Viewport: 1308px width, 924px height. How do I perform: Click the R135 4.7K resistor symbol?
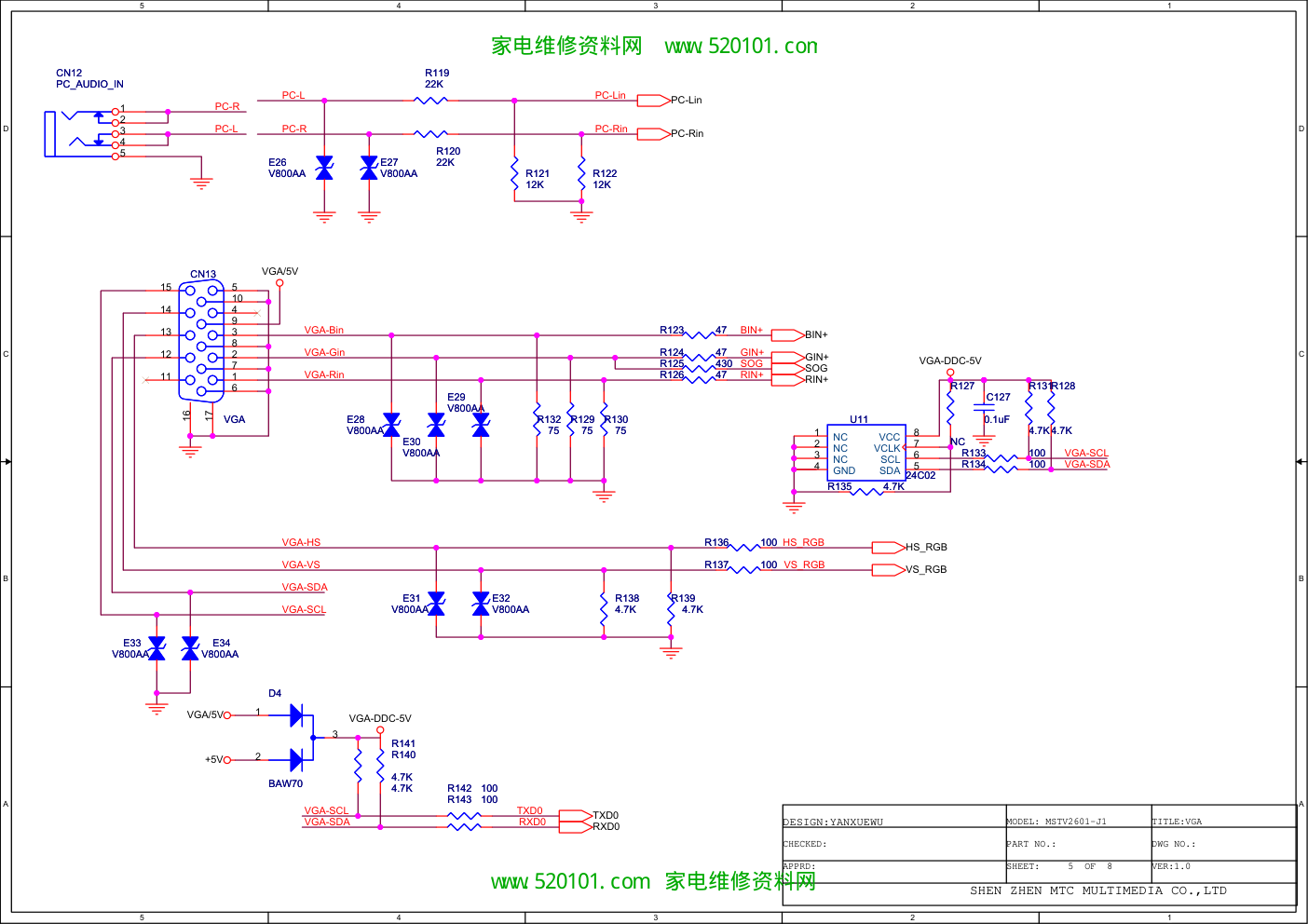click(866, 492)
